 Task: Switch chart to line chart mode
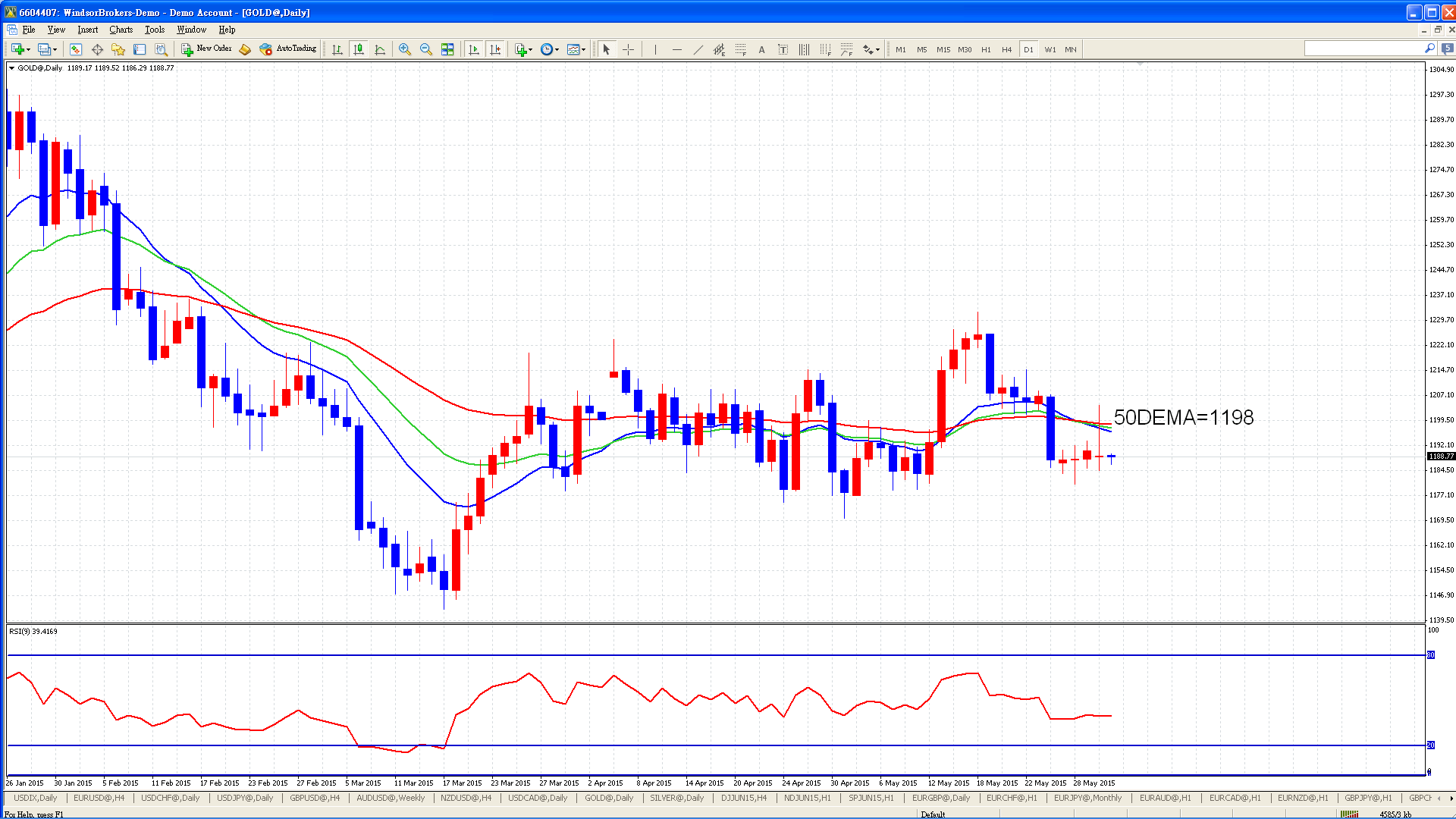point(380,49)
